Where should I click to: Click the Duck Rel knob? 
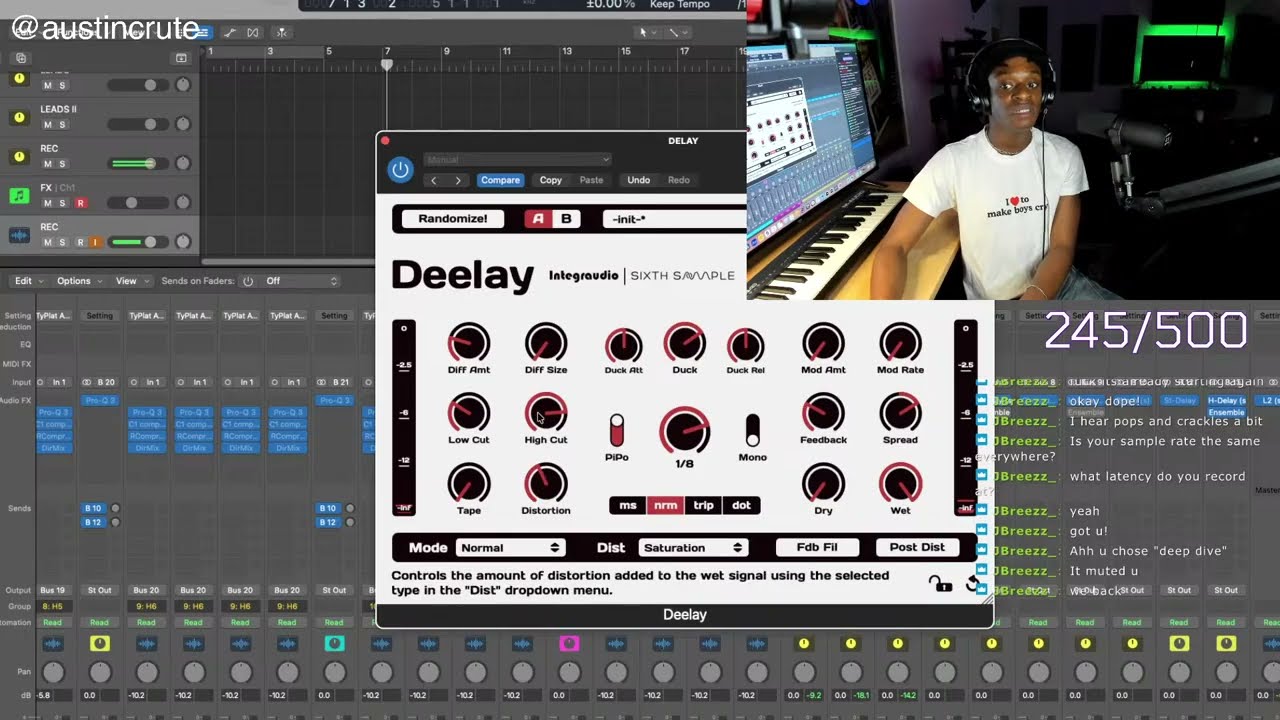point(745,346)
